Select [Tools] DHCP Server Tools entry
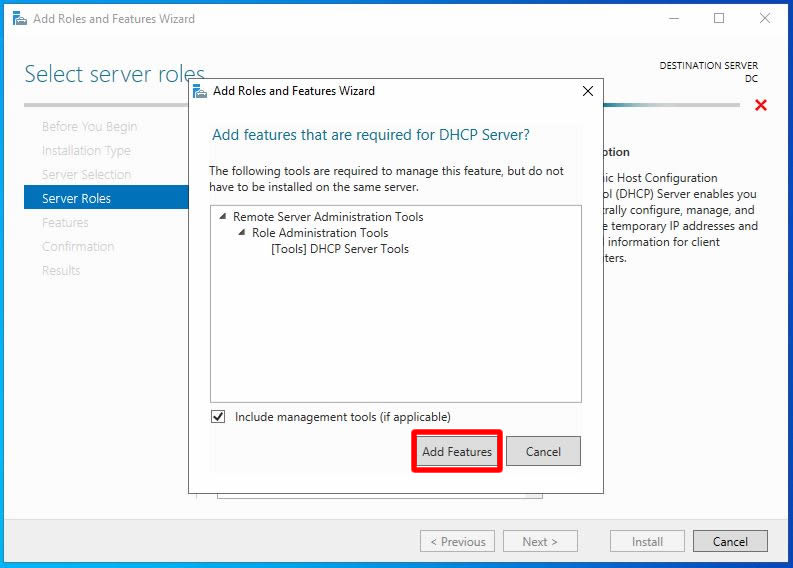This screenshot has width=793, height=568. click(340, 249)
